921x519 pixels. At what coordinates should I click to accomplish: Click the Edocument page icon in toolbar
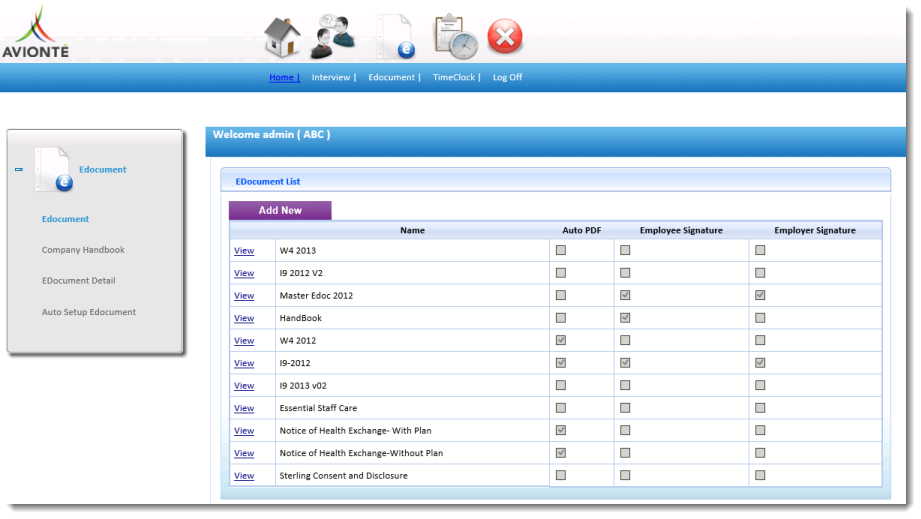point(396,37)
